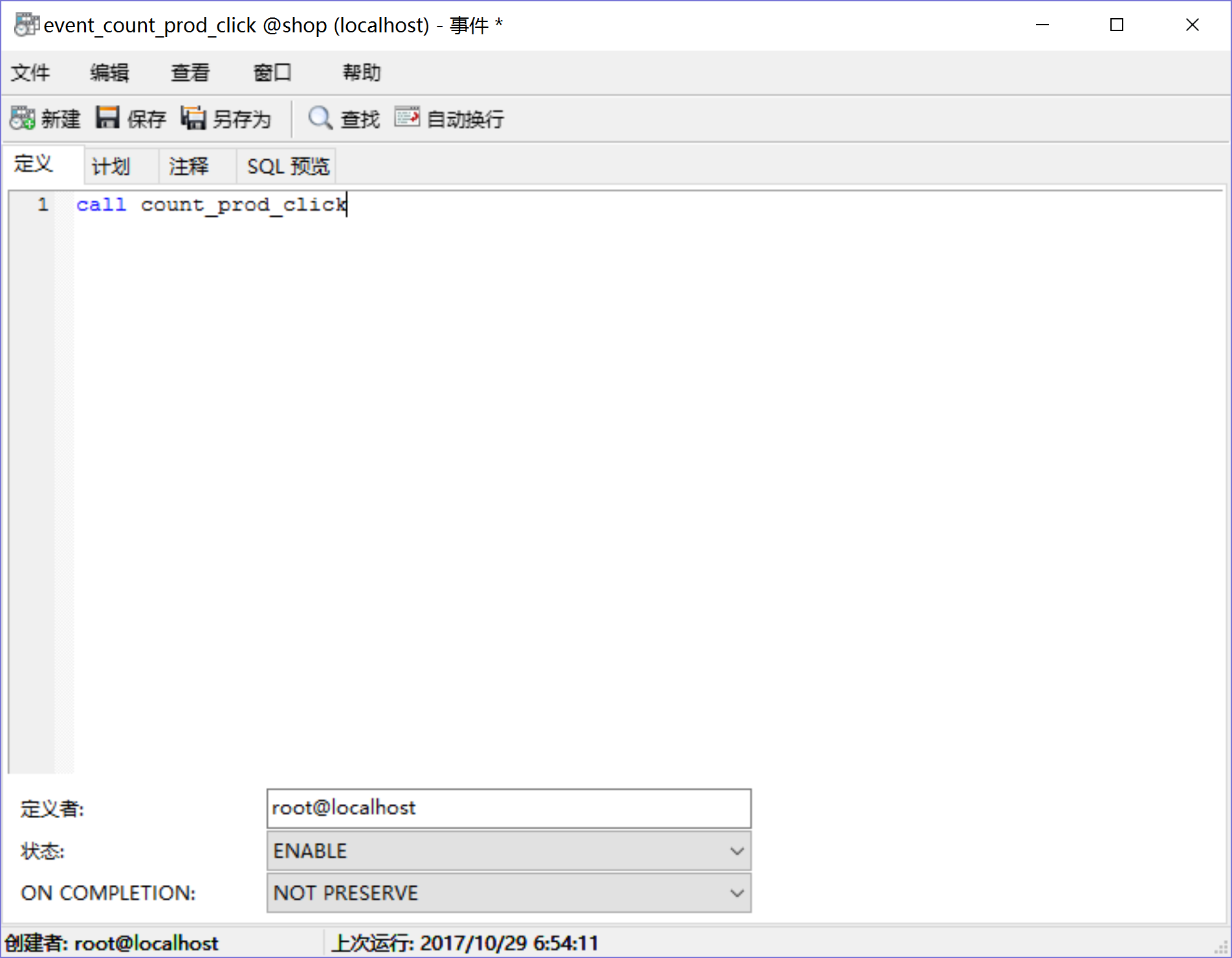Viewport: 1232px width, 958px height.
Task: Switch to the SQL 预览 tab
Action: (x=286, y=166)
